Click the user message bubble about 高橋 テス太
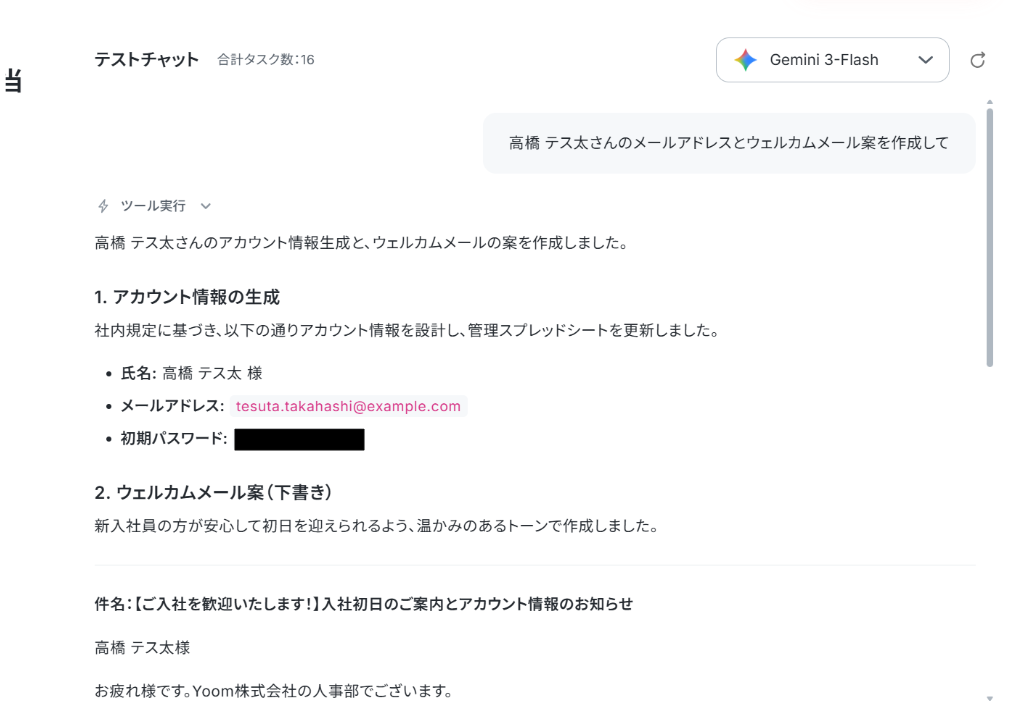The width and height of the screenshot is (1023, 716). click(x=729, y=143)
